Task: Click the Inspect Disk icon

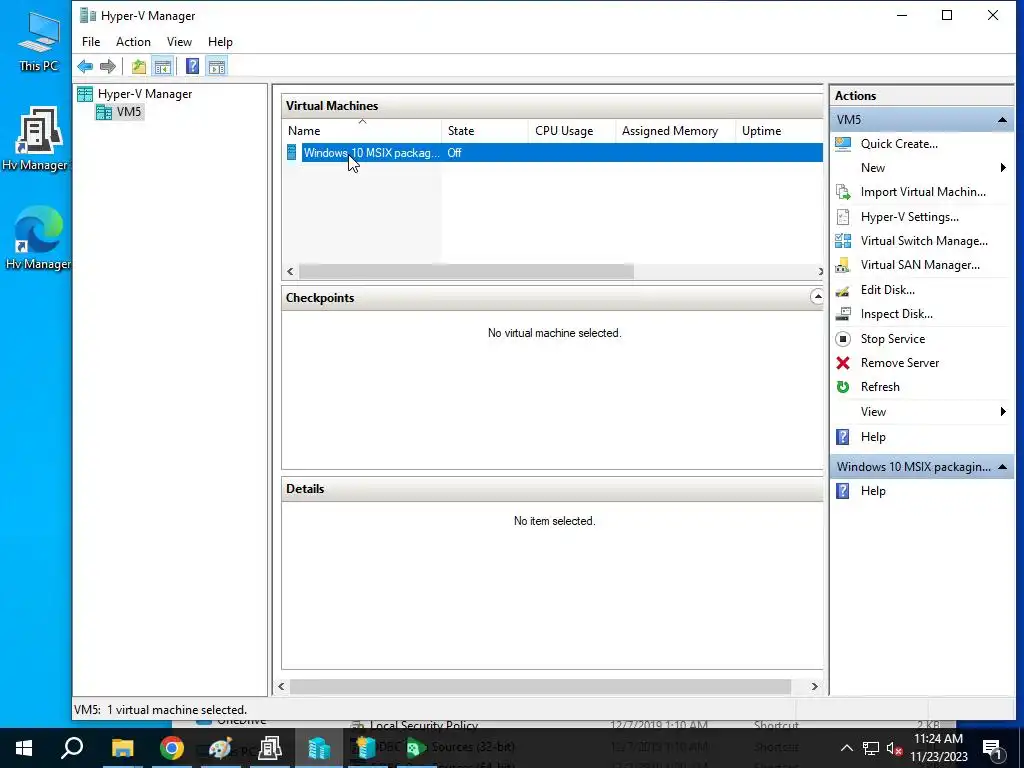Action: tap(842, 314)
